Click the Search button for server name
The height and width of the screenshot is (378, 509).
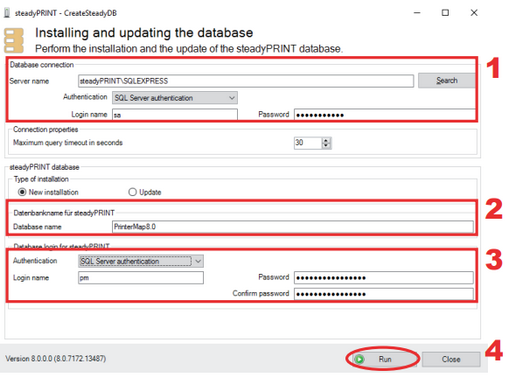coord(447,80)
